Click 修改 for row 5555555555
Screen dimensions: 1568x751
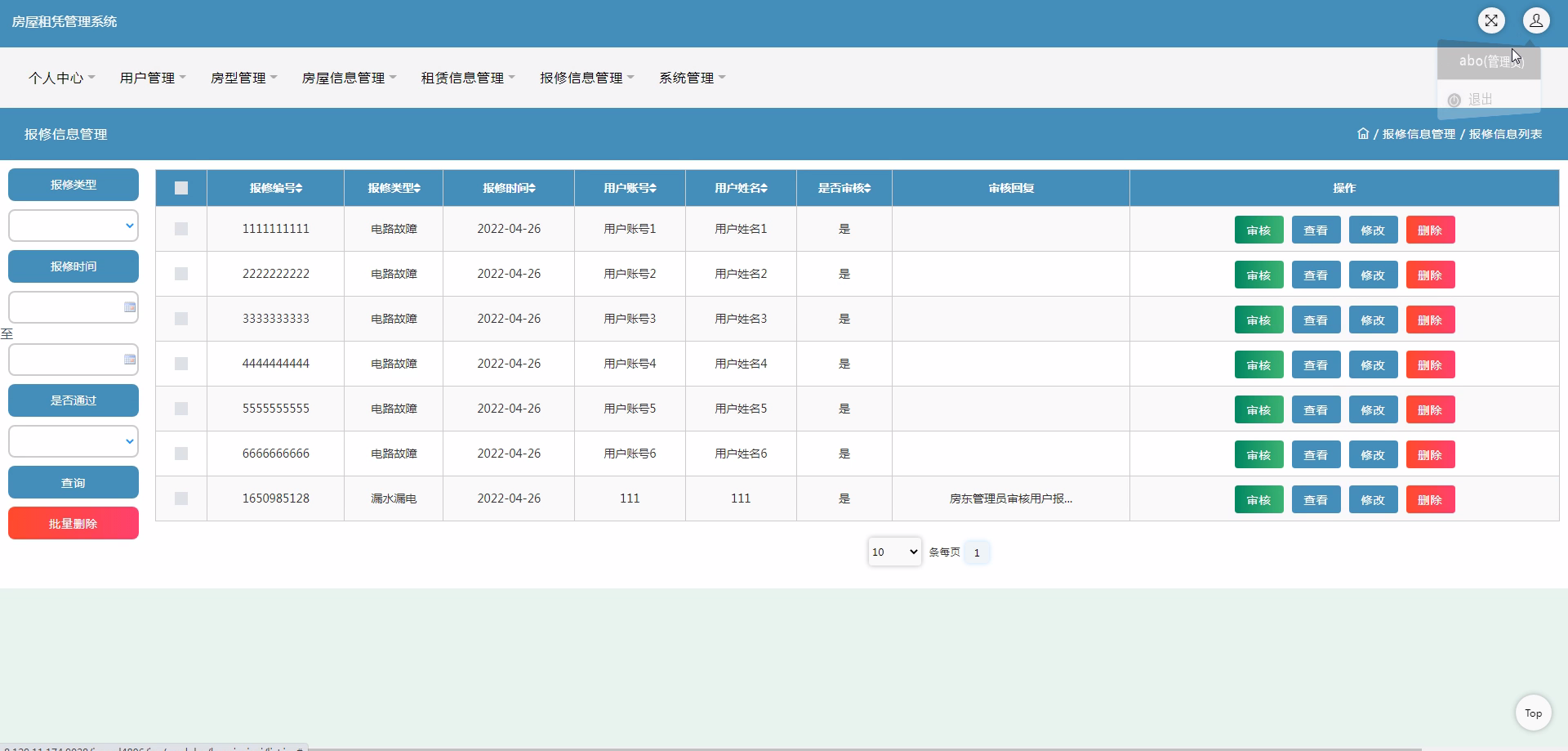1373,409
